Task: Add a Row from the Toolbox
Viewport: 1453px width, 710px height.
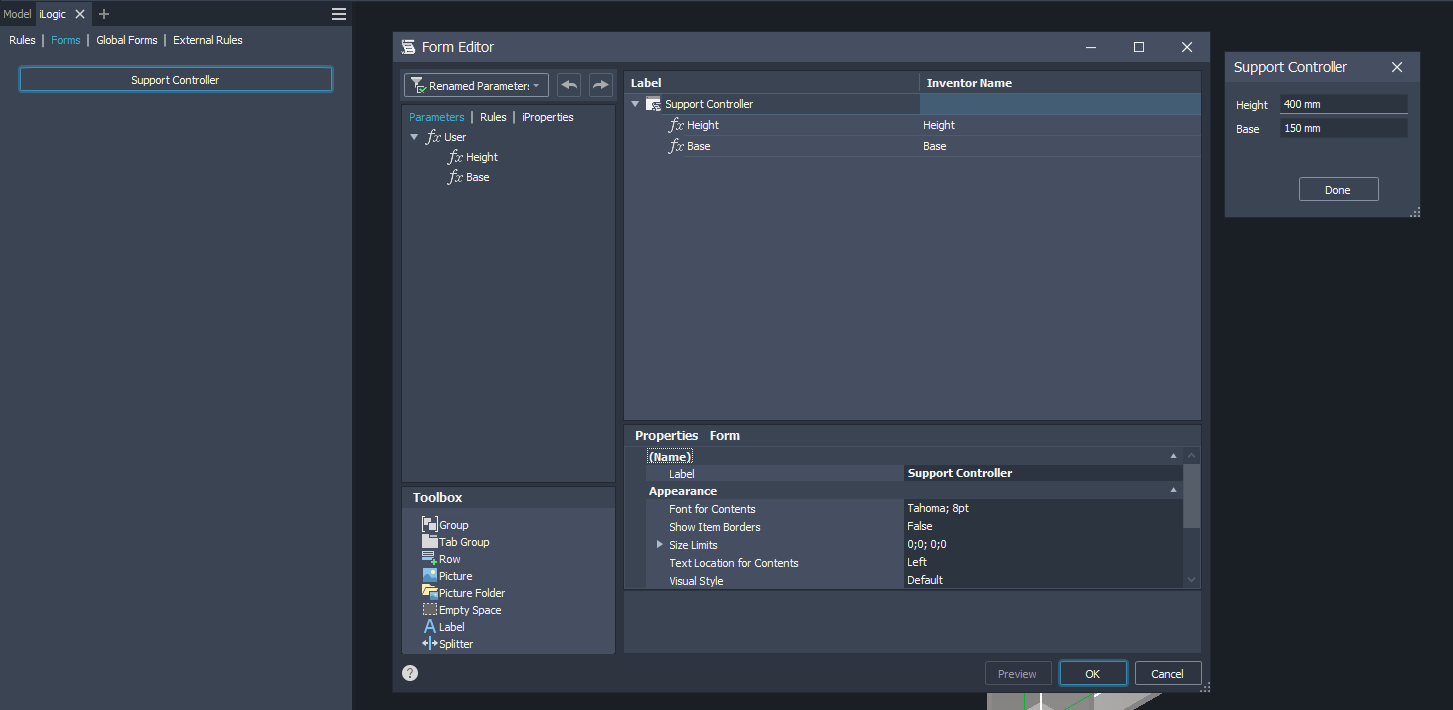Action: tap(448, 559)
